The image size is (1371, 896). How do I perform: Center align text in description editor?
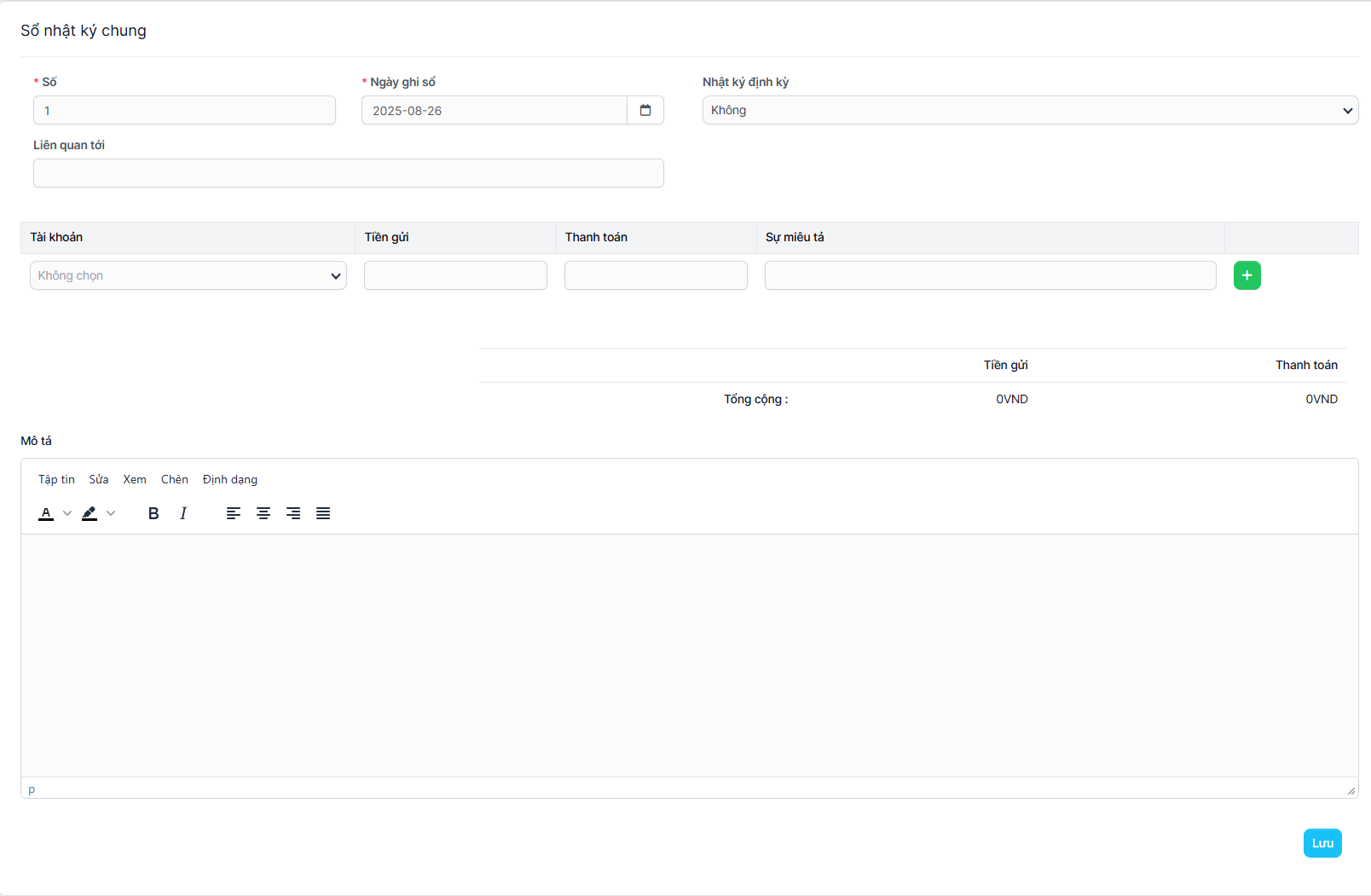pyautogui.click(x=263, y=513)
